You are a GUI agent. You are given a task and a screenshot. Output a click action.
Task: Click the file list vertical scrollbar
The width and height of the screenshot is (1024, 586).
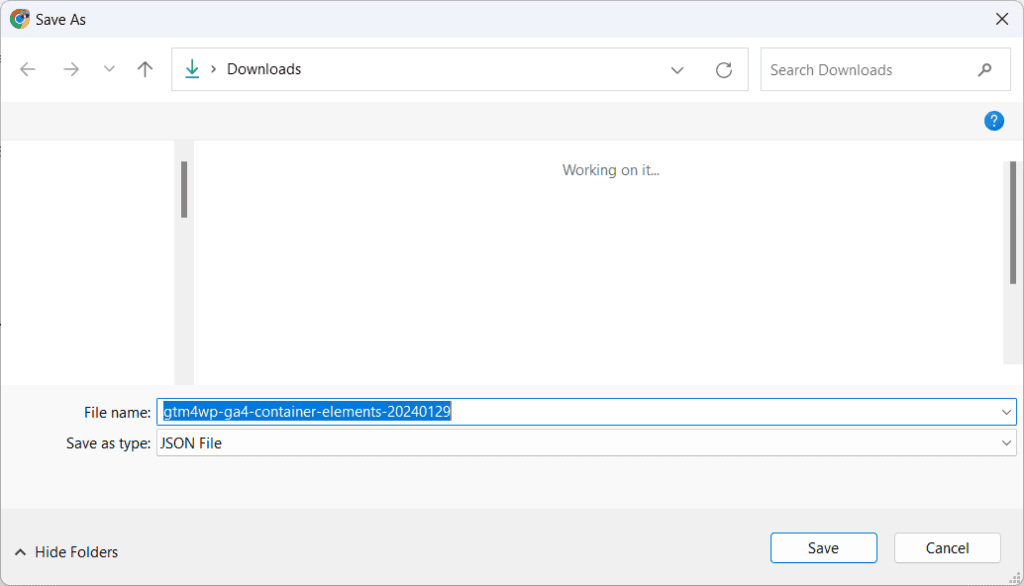coord(1013,223)
